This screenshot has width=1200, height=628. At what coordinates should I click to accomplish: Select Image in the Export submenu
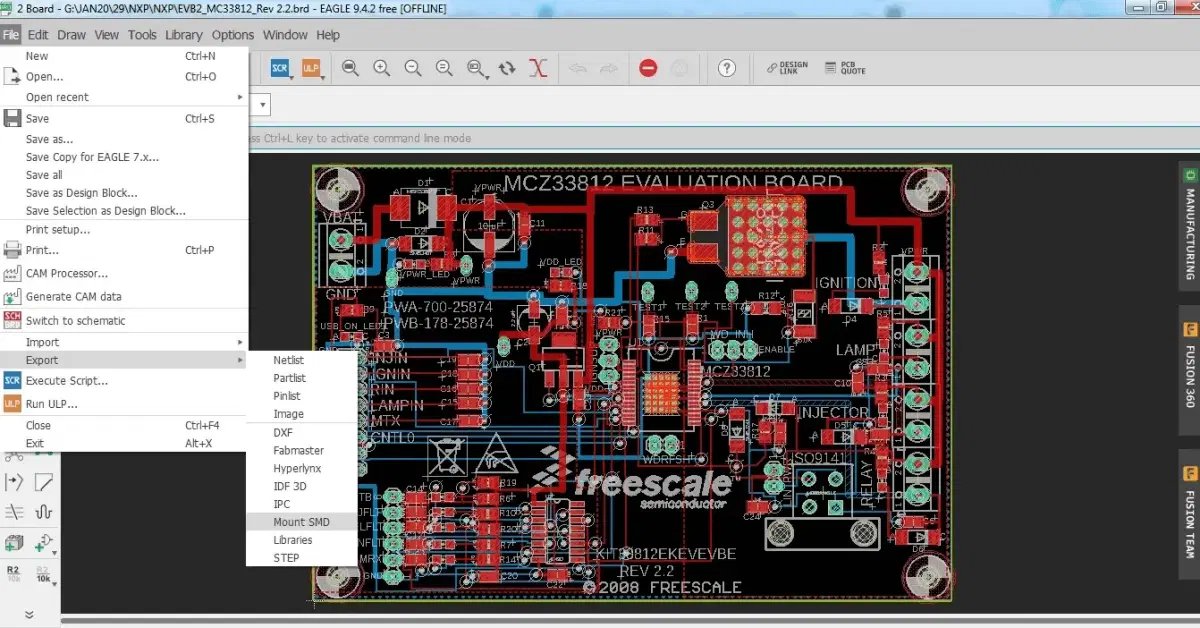click(301, 414)
